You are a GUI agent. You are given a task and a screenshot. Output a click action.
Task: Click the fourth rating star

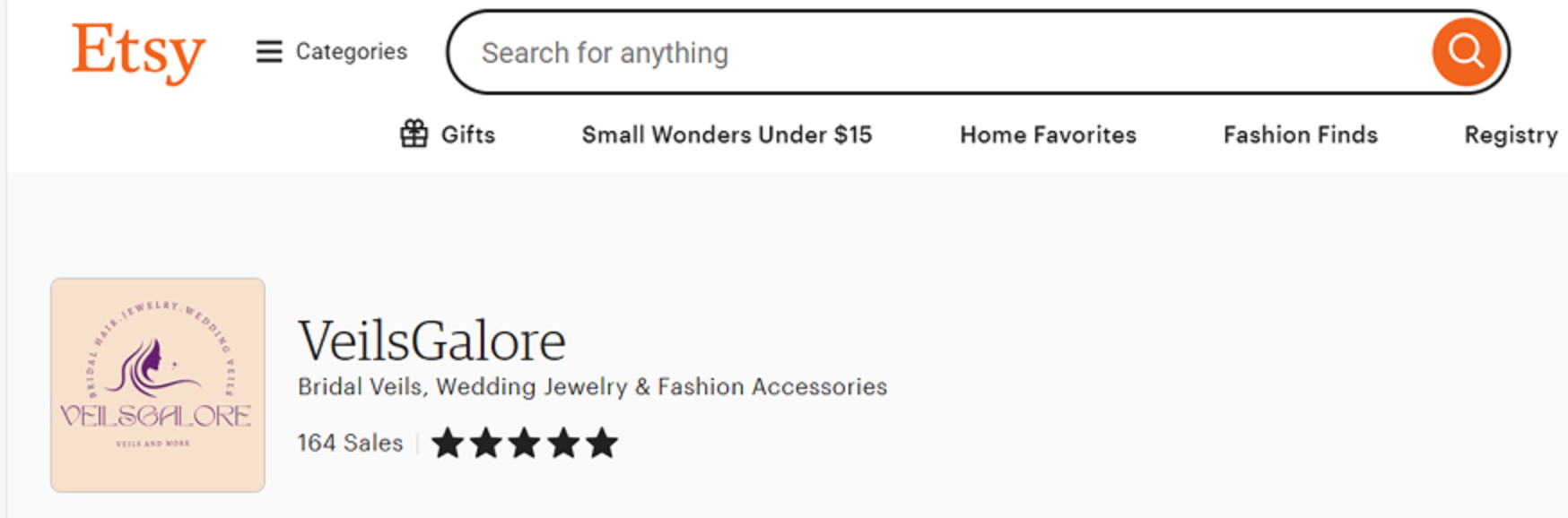[563, 443]
